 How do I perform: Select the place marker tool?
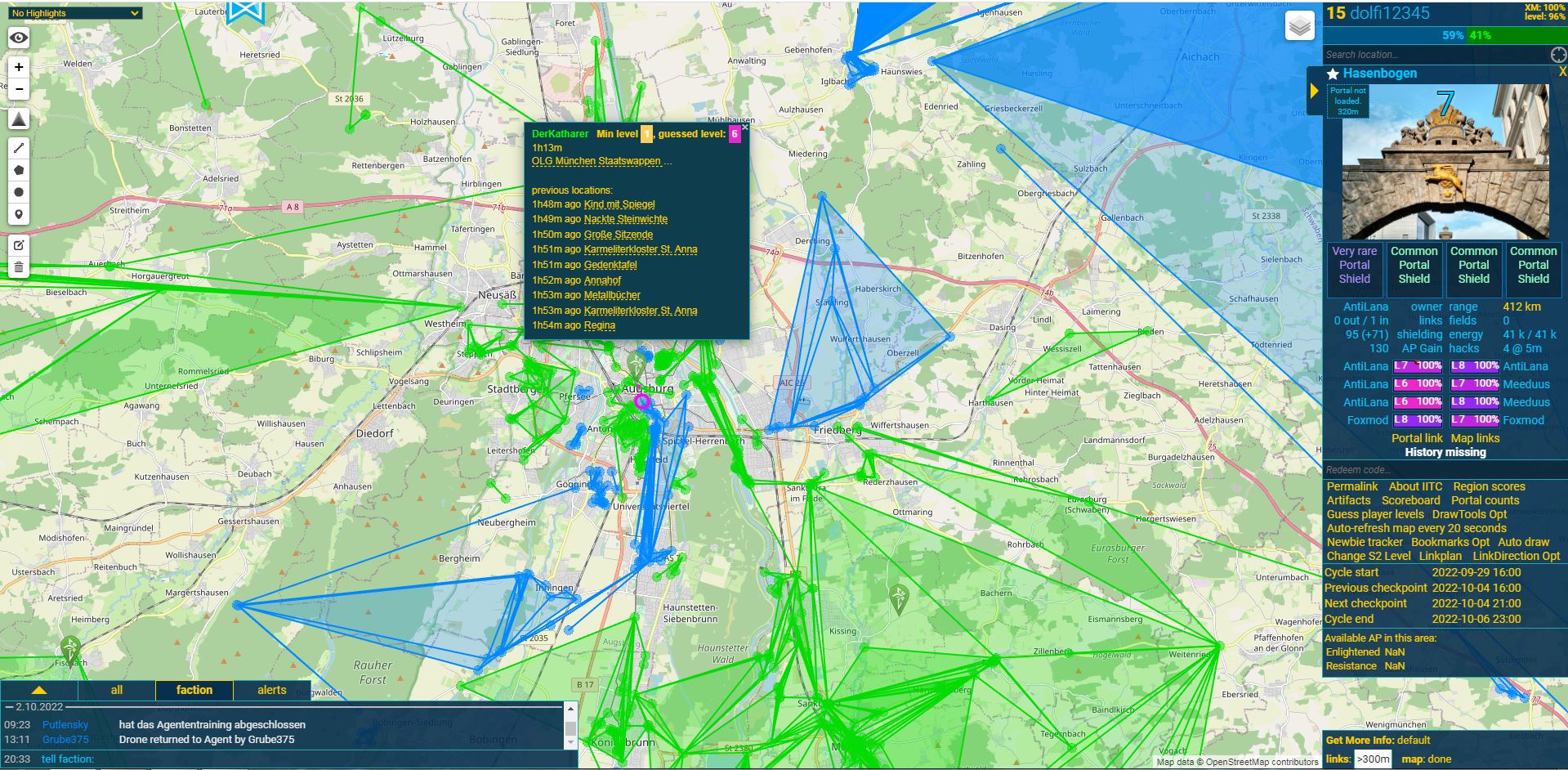pyautogui.click(x=19, y=214)
